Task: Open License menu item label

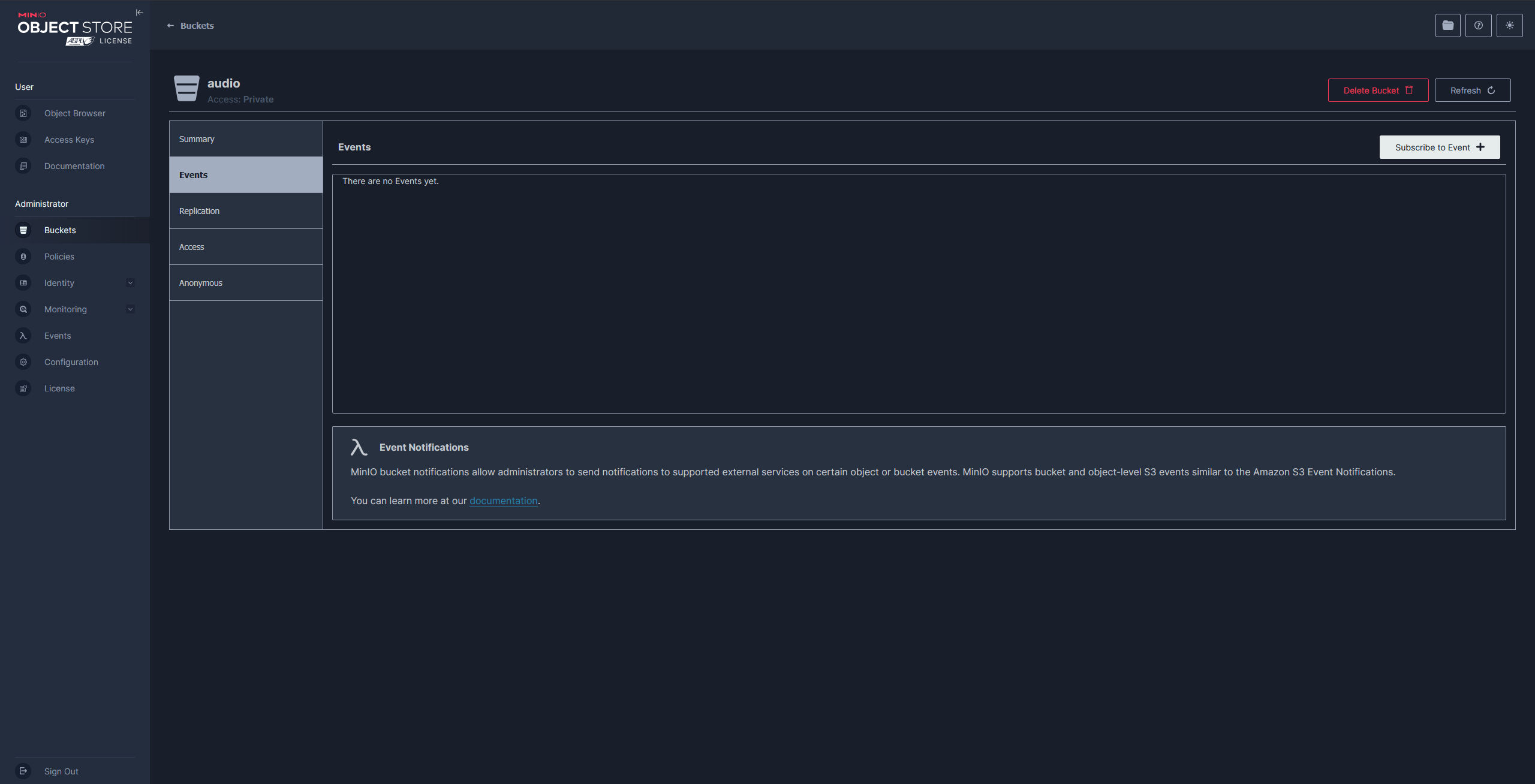Action: click(59, 388)
